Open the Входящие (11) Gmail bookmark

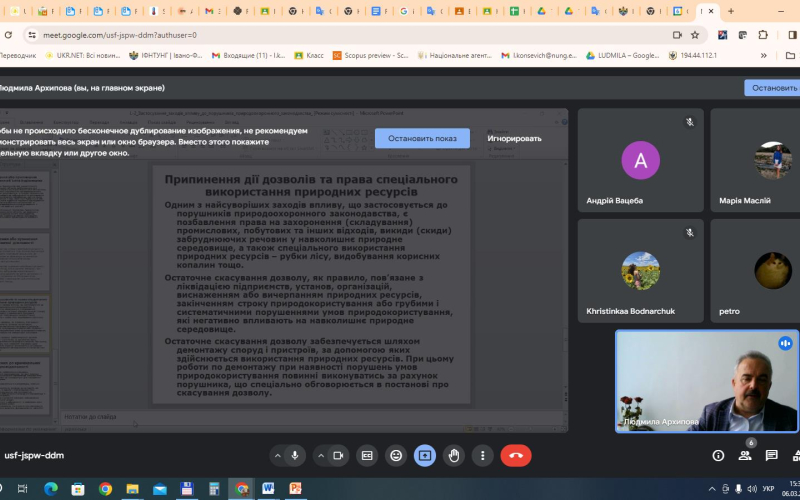(248, 56)
